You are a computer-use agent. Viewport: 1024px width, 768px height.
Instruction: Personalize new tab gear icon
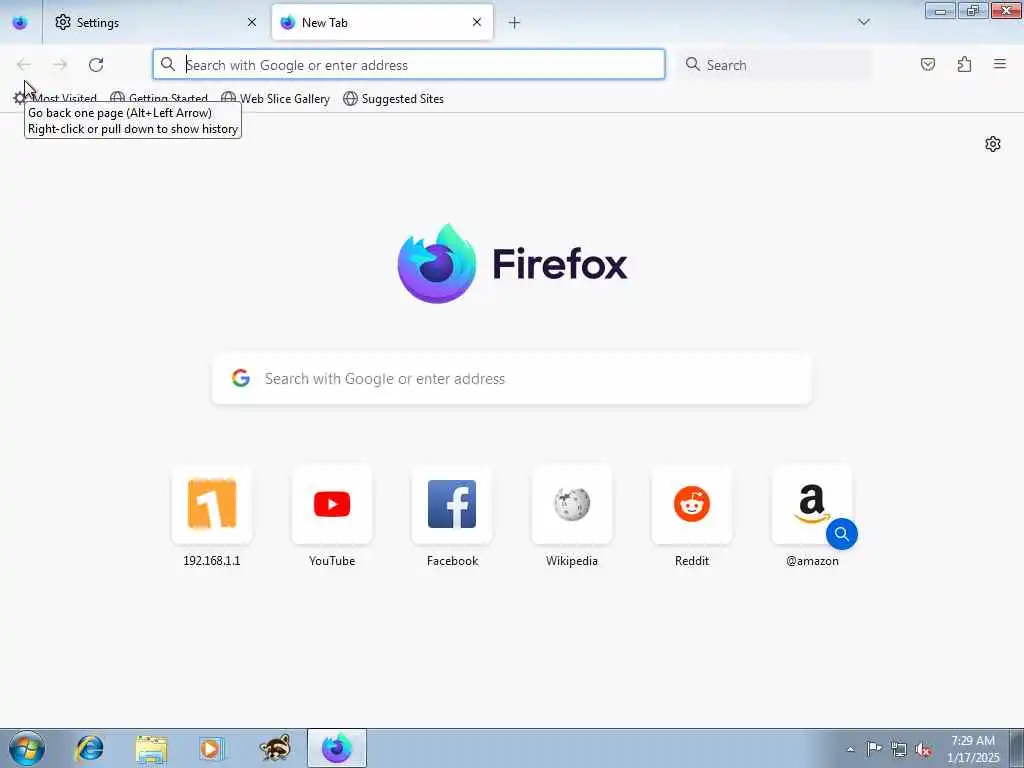click(x=993, y=144)
